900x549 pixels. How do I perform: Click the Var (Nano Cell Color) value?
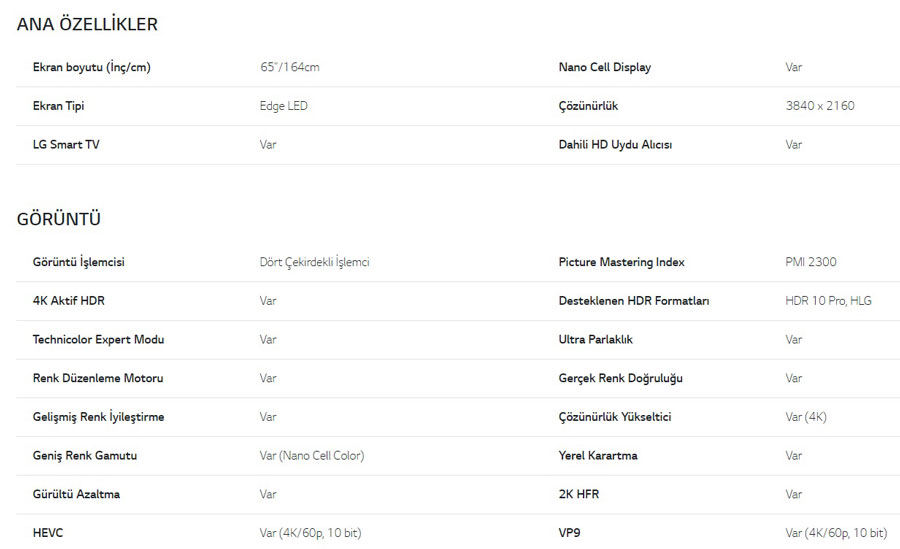312,455
